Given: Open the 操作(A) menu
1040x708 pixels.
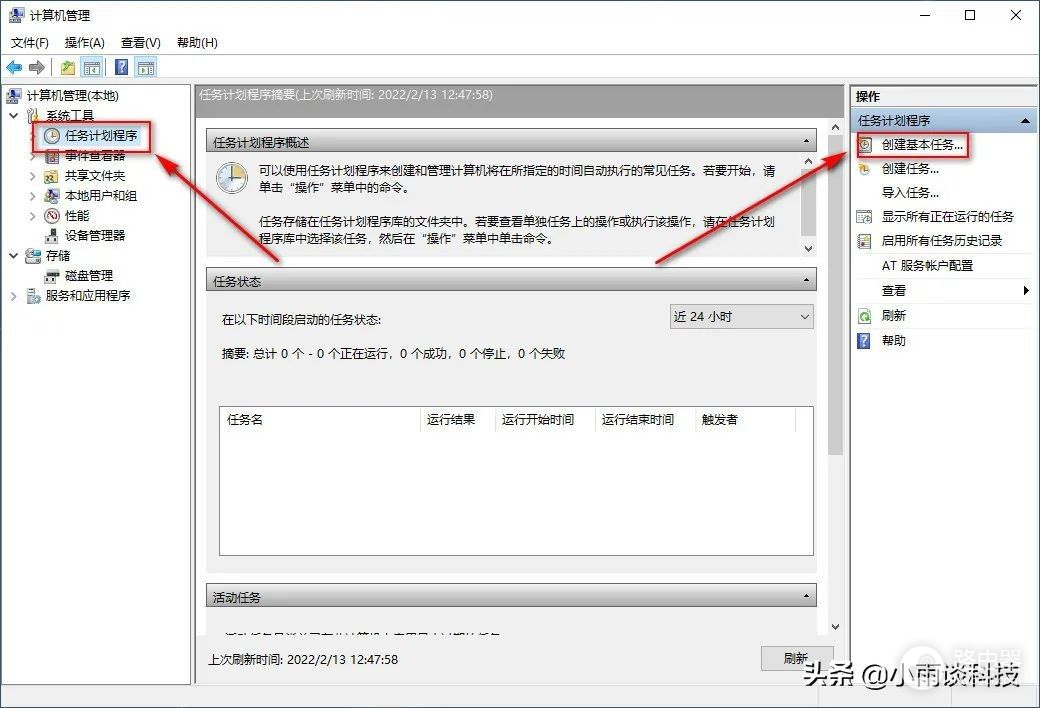Looking at the screenshot, I should [85, 42].
